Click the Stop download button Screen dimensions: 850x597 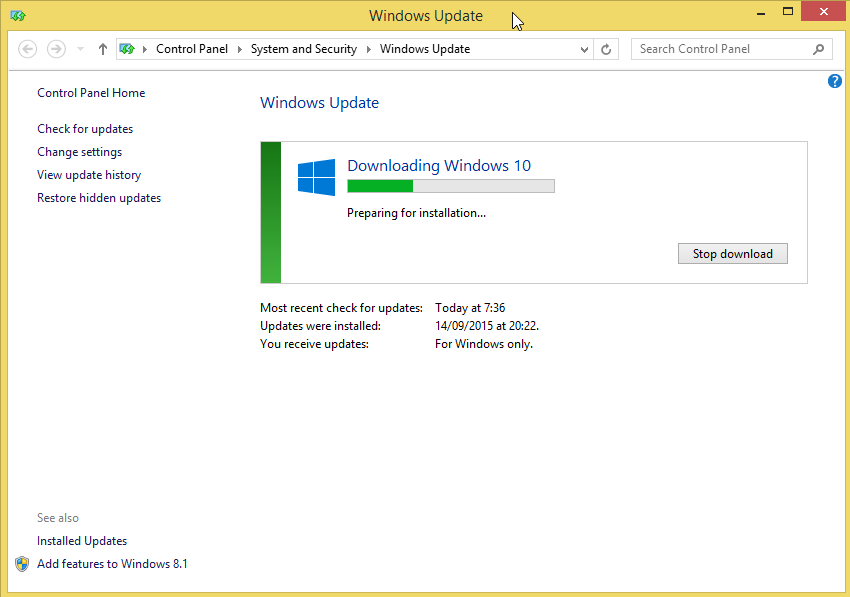(x=732, y=253)
